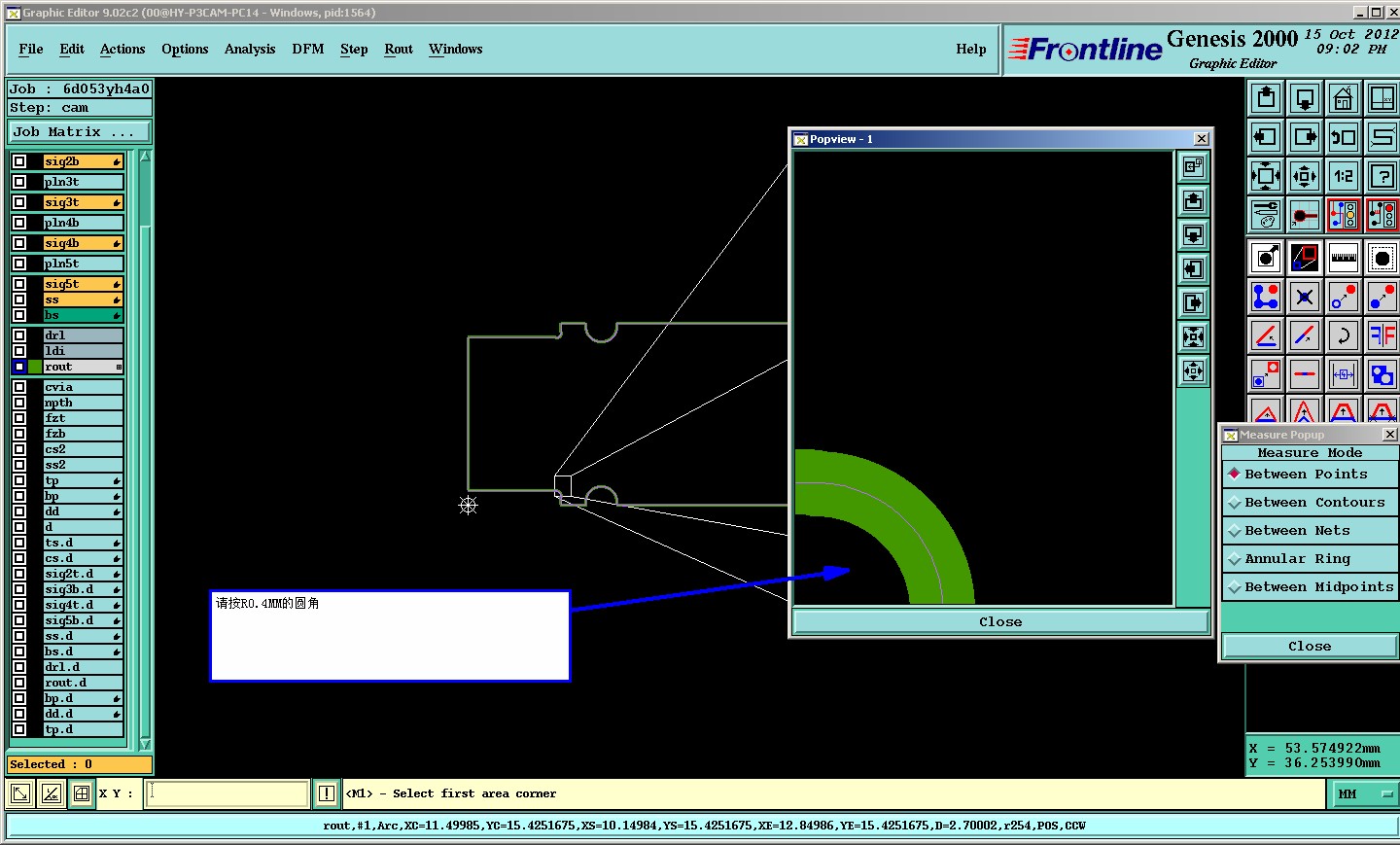Open the Options menu
Image resolution: width=1400 pixels, height=845 pixels.
185,49
